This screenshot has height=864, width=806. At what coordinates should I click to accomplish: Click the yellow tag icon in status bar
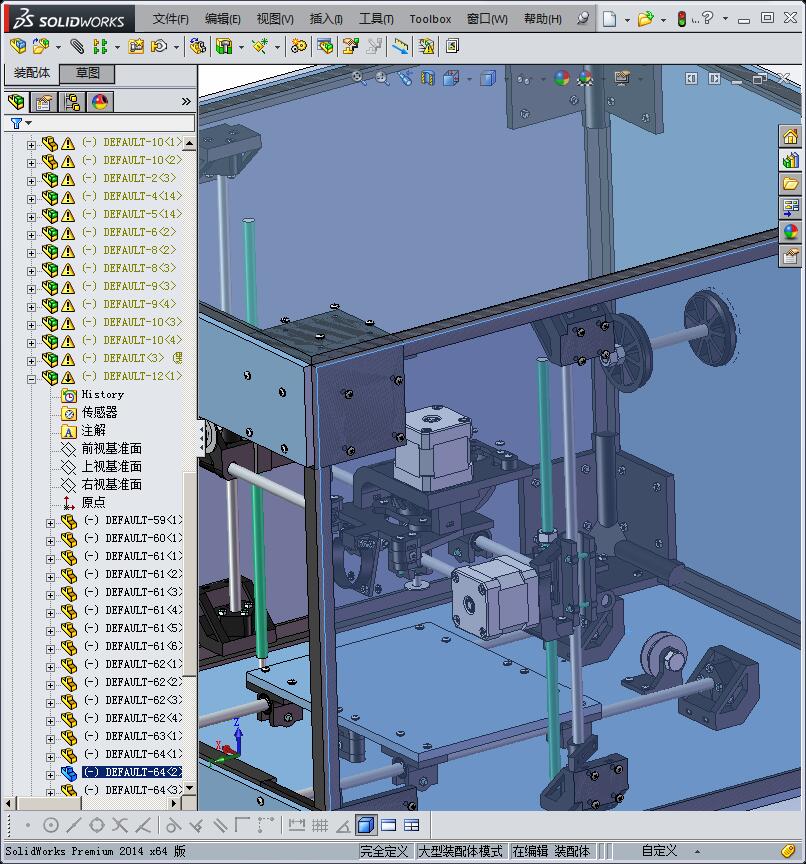tap(788, 851)
